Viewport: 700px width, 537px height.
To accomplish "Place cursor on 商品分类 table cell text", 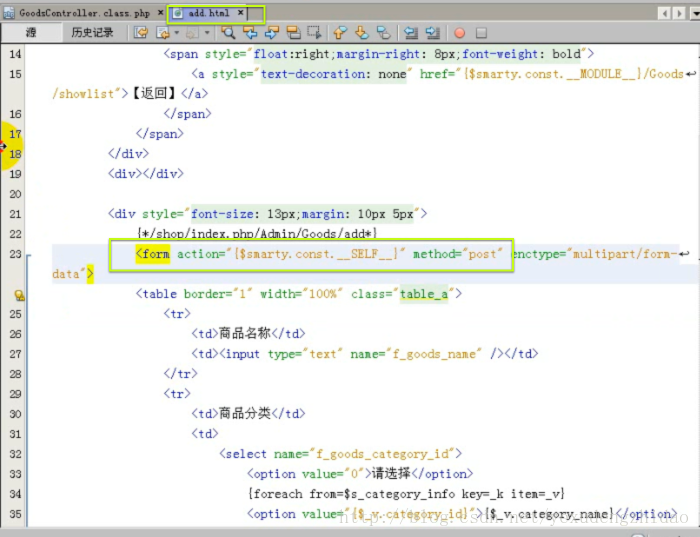I will pyautogui.click(x=245, y=413).
